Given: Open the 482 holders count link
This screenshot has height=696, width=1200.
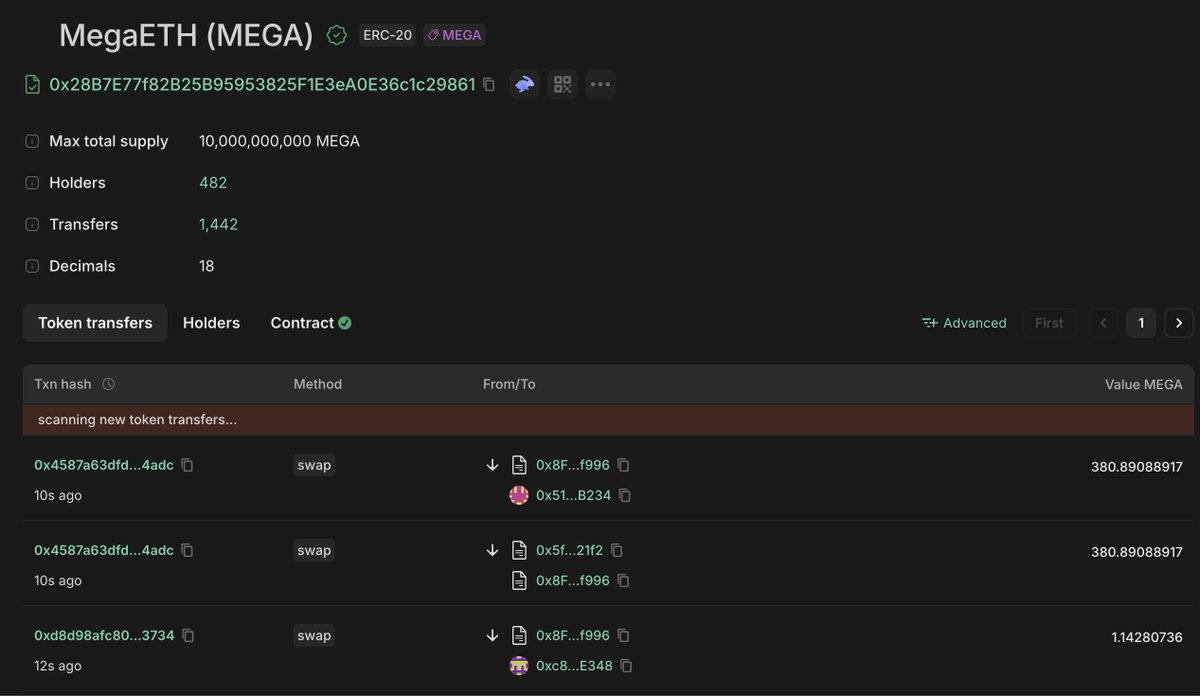Looking at the screenshot, I should point(213,183).
